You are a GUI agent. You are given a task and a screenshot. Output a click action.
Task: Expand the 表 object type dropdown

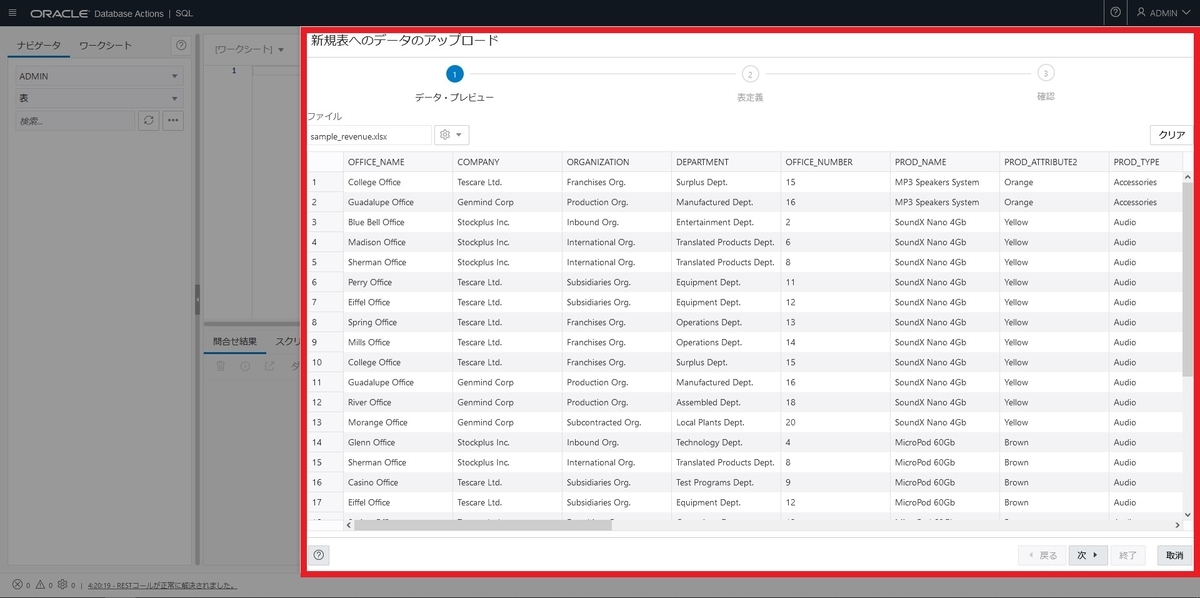(99, 98)
